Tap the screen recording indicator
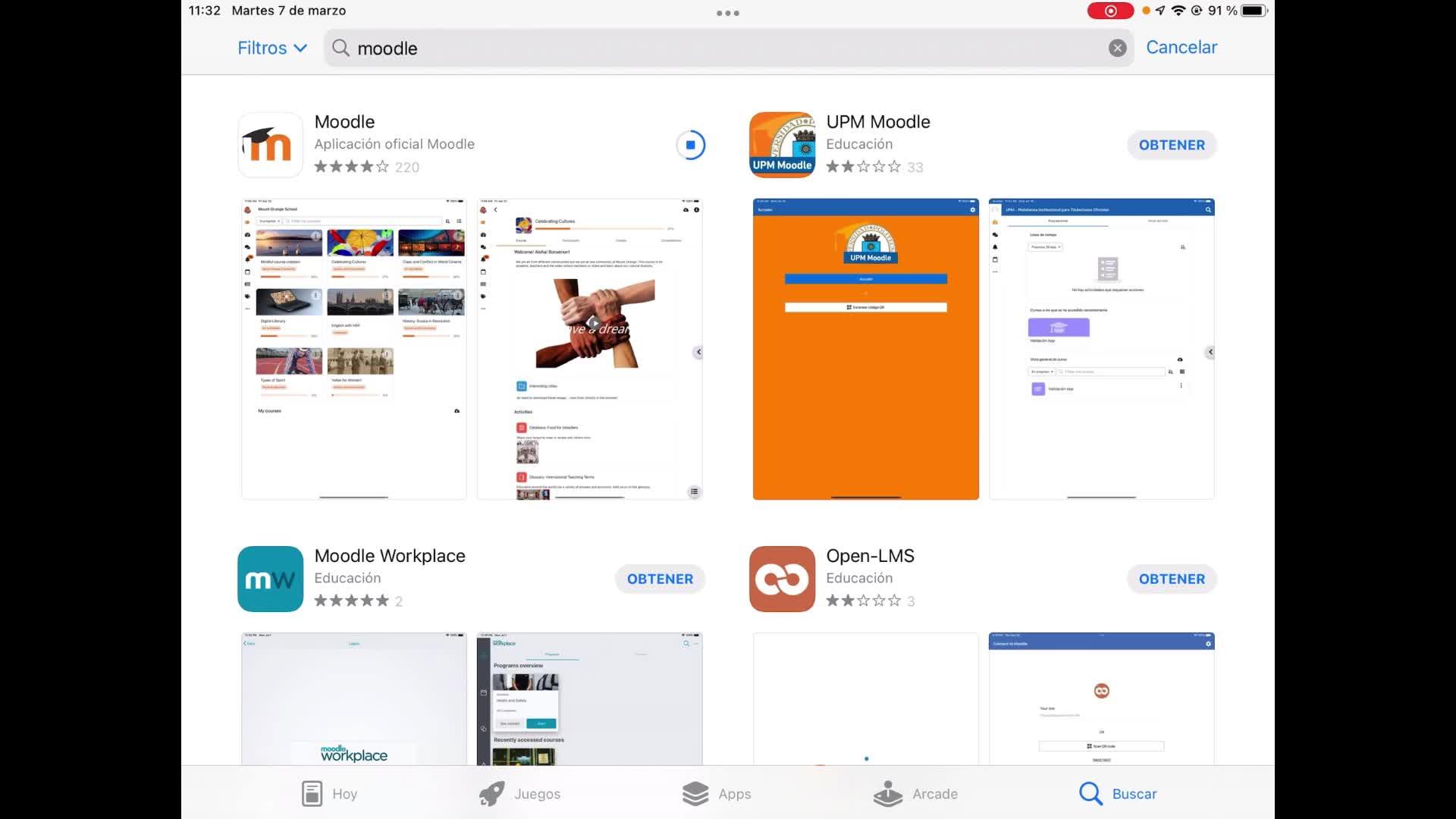This screenshot has height=819, width=1456. point(1109,11)
